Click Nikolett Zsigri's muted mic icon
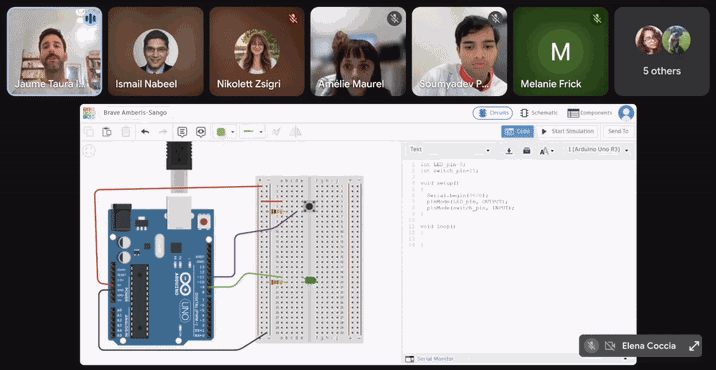The width and height of the screenshot is (716, 370). point(293,19)
